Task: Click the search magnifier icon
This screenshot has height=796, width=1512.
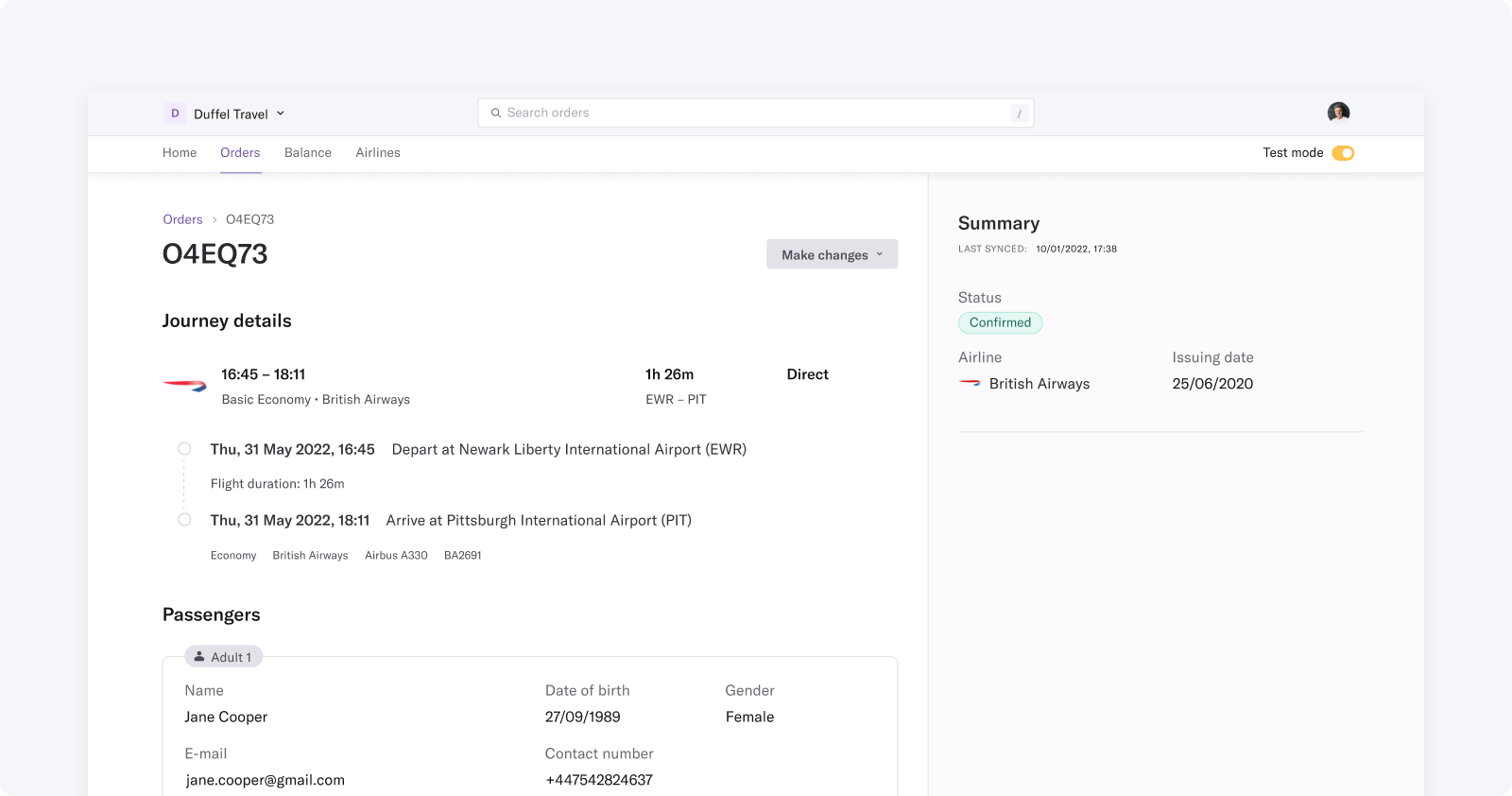Action: coord(495,113)
